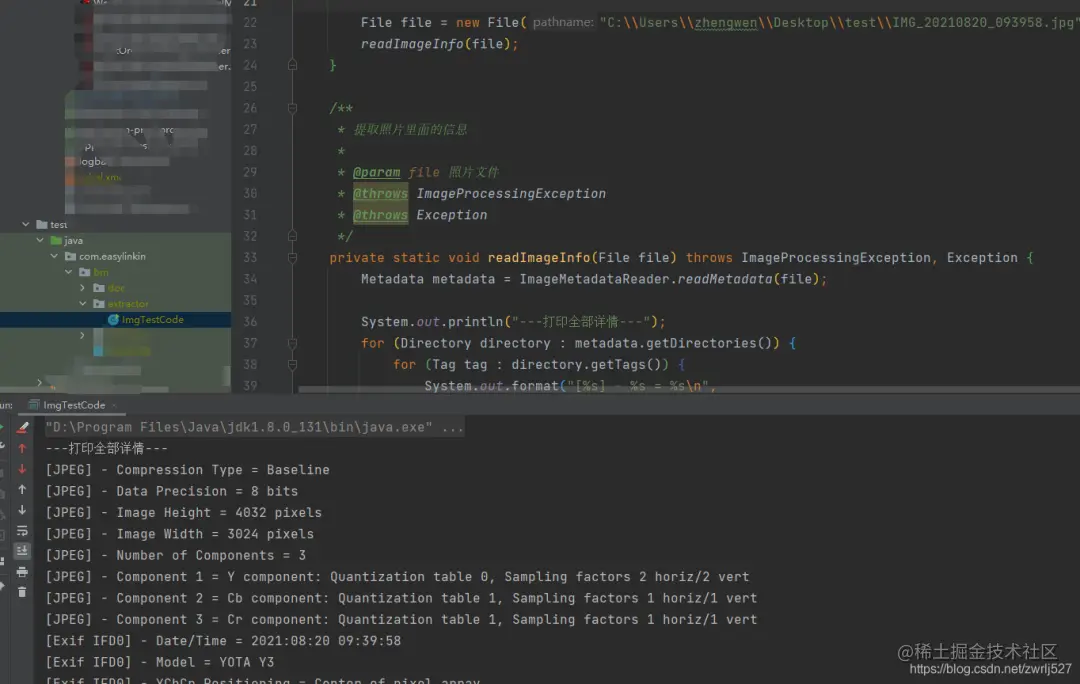Select the ImgTestCode tab in Run panel

(x=74, y=405)
